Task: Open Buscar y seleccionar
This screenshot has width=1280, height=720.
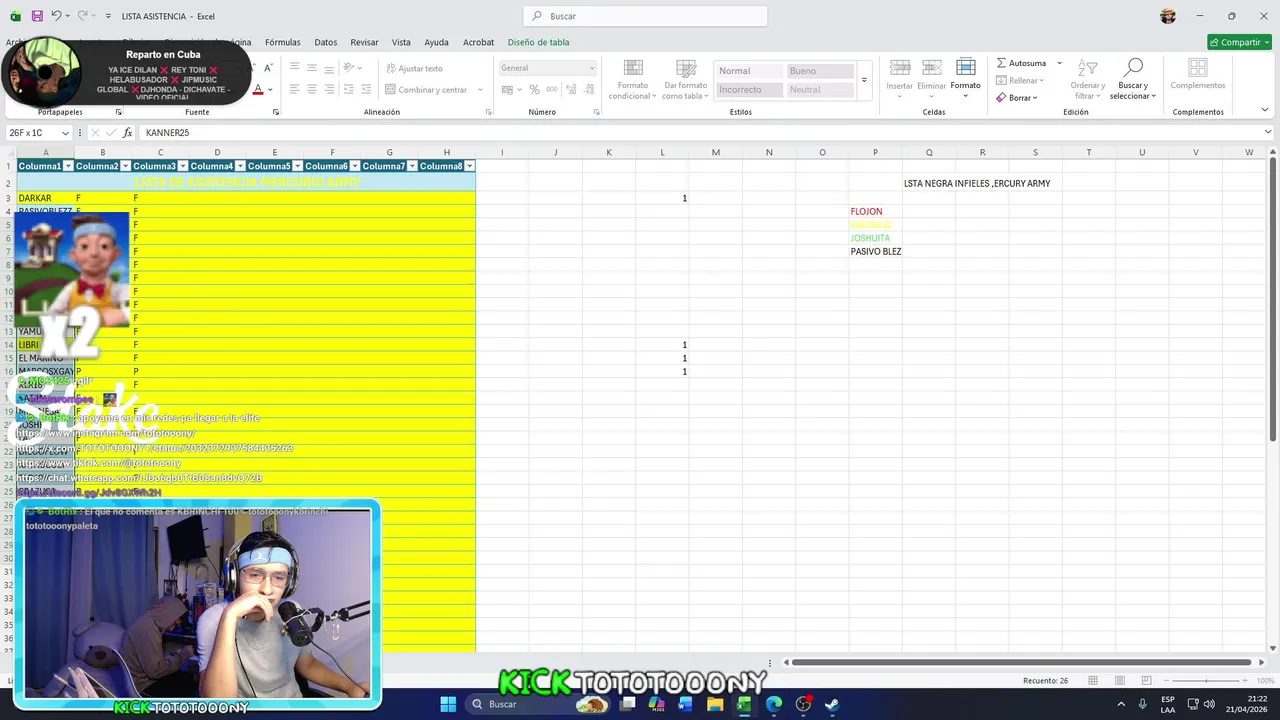Action: pyautogui.click(x=1133, y=79)
